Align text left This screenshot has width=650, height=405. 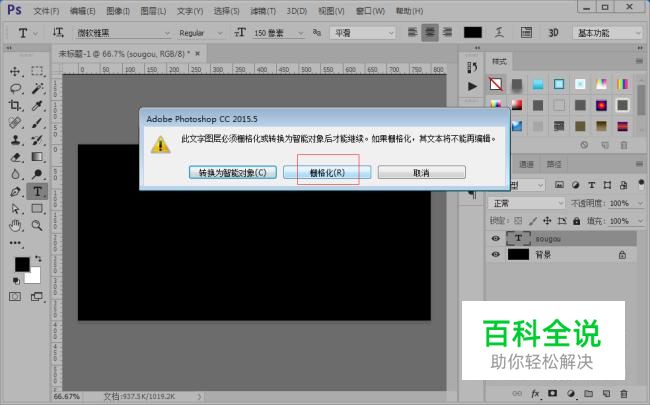pyautogui.click(x=412, y=32)
